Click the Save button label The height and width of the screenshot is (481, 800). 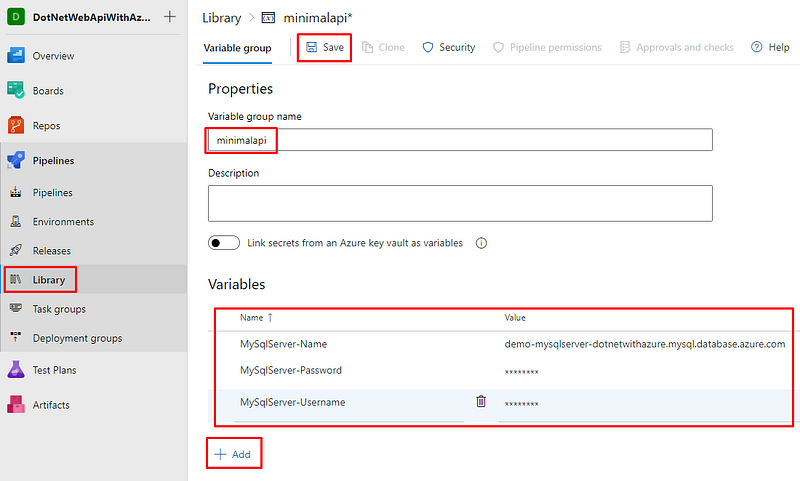[333, 47]
